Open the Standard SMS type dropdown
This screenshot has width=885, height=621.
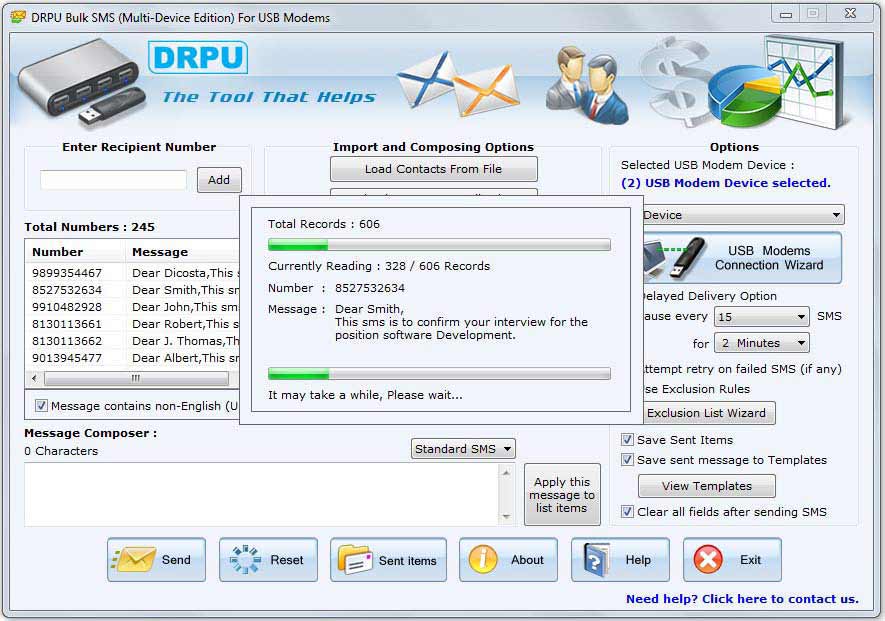pos(463,449)
